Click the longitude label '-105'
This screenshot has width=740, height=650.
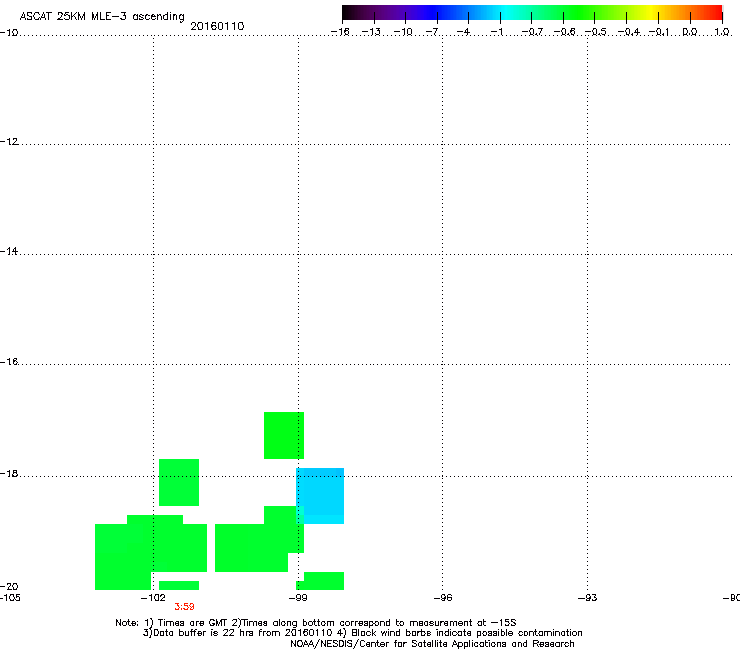[10, 598]
